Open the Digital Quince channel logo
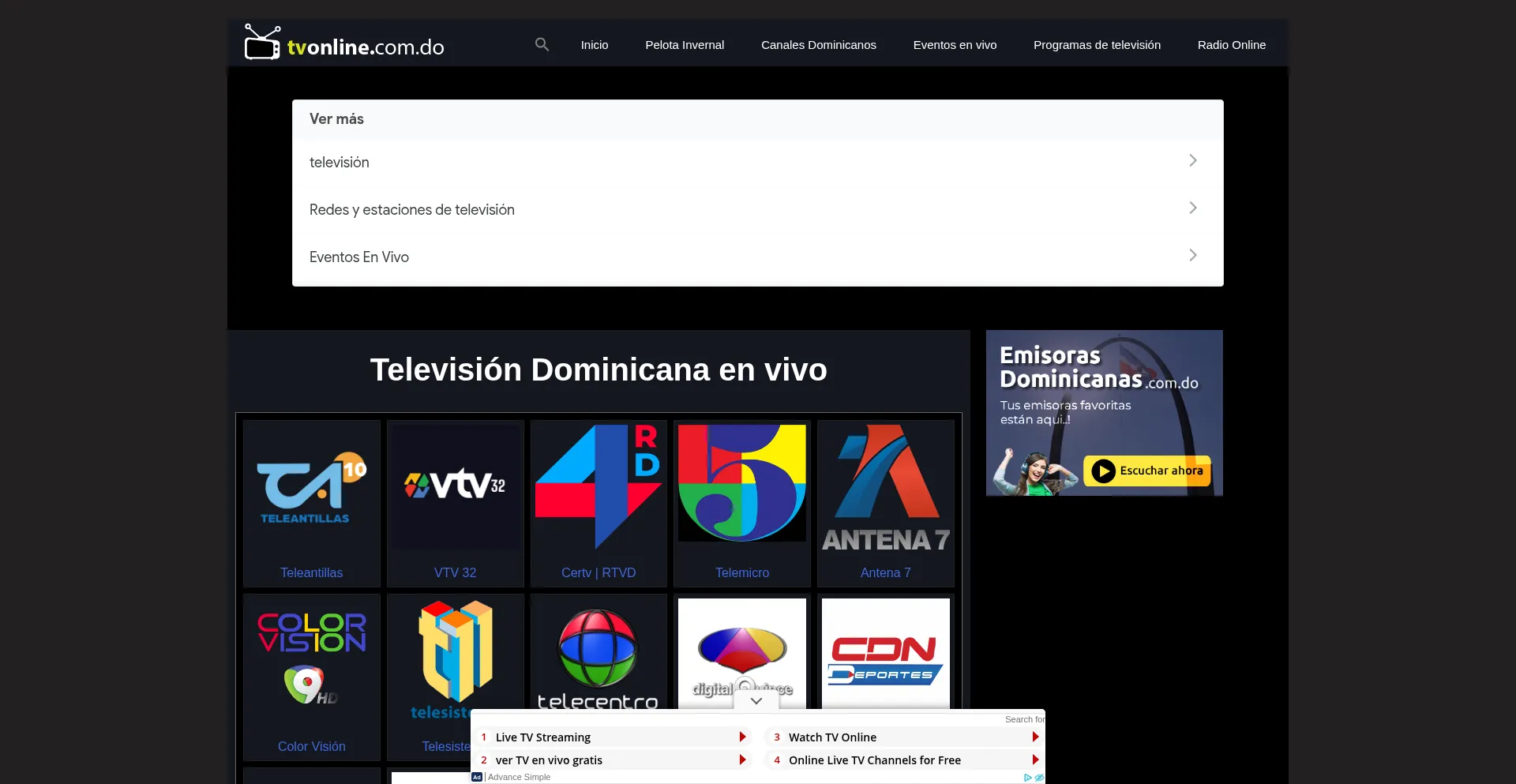The height and width of the screenshot is (784, 1516). 742,654
